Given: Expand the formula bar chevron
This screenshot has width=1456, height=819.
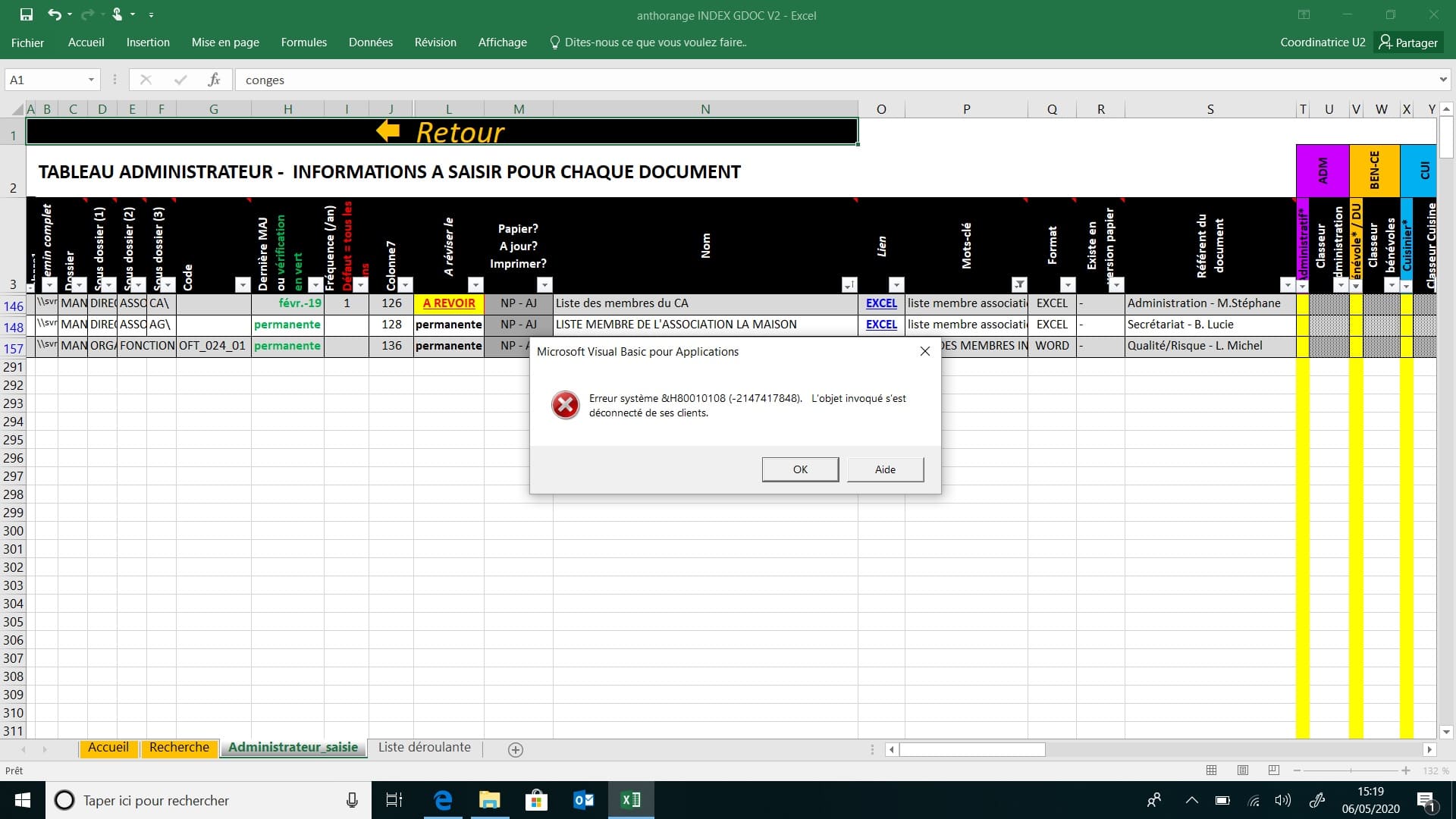Looking at the screenshot, I should click(x=1442, y=80).
